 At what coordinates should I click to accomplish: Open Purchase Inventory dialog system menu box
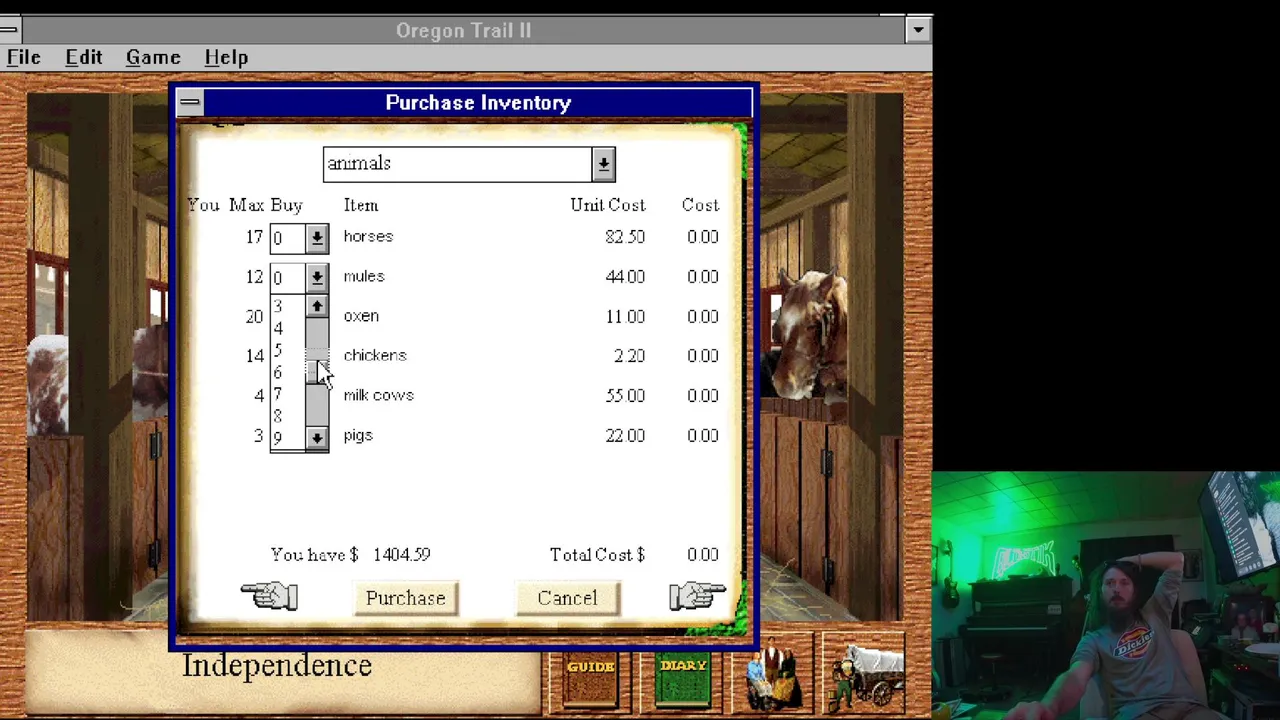pos(190,102)
